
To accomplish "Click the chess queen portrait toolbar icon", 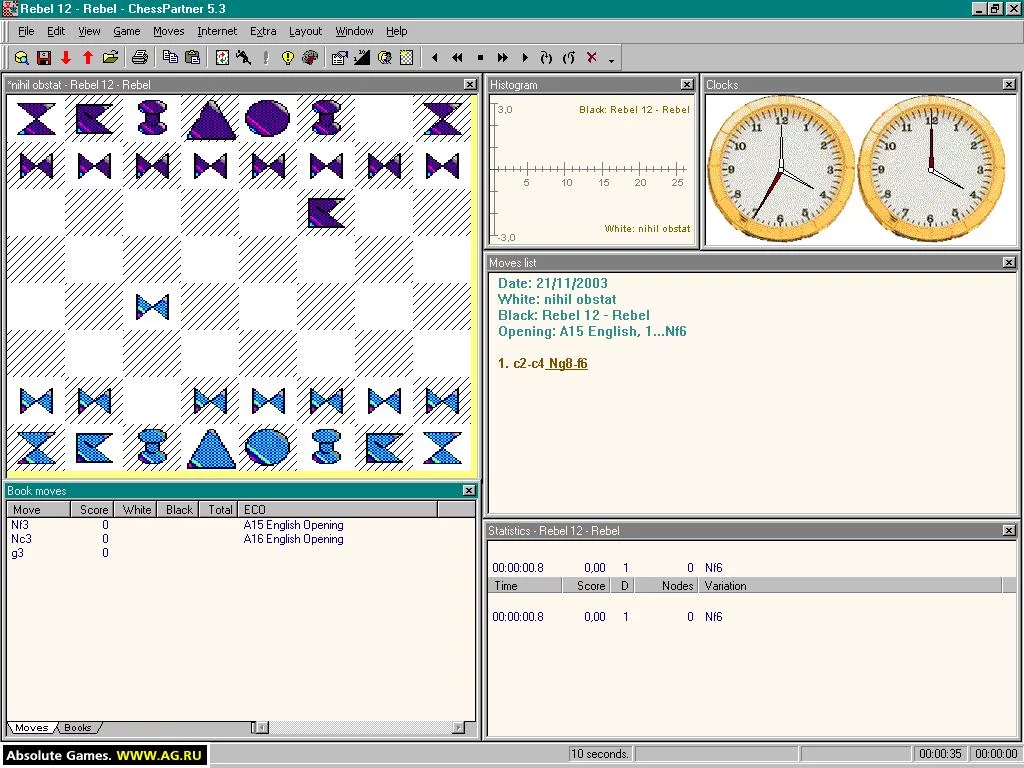I will (x=385, y=57).
